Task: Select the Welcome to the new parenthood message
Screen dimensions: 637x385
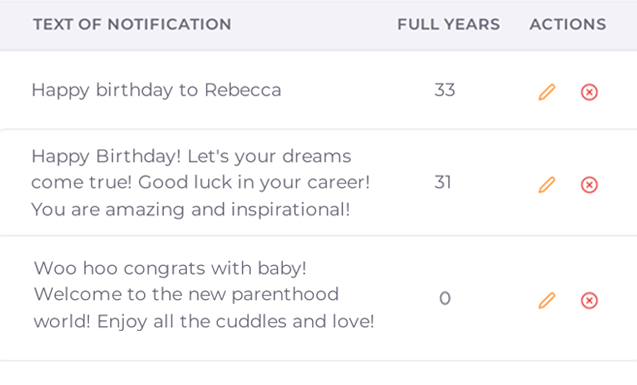Action: point(204,295)
